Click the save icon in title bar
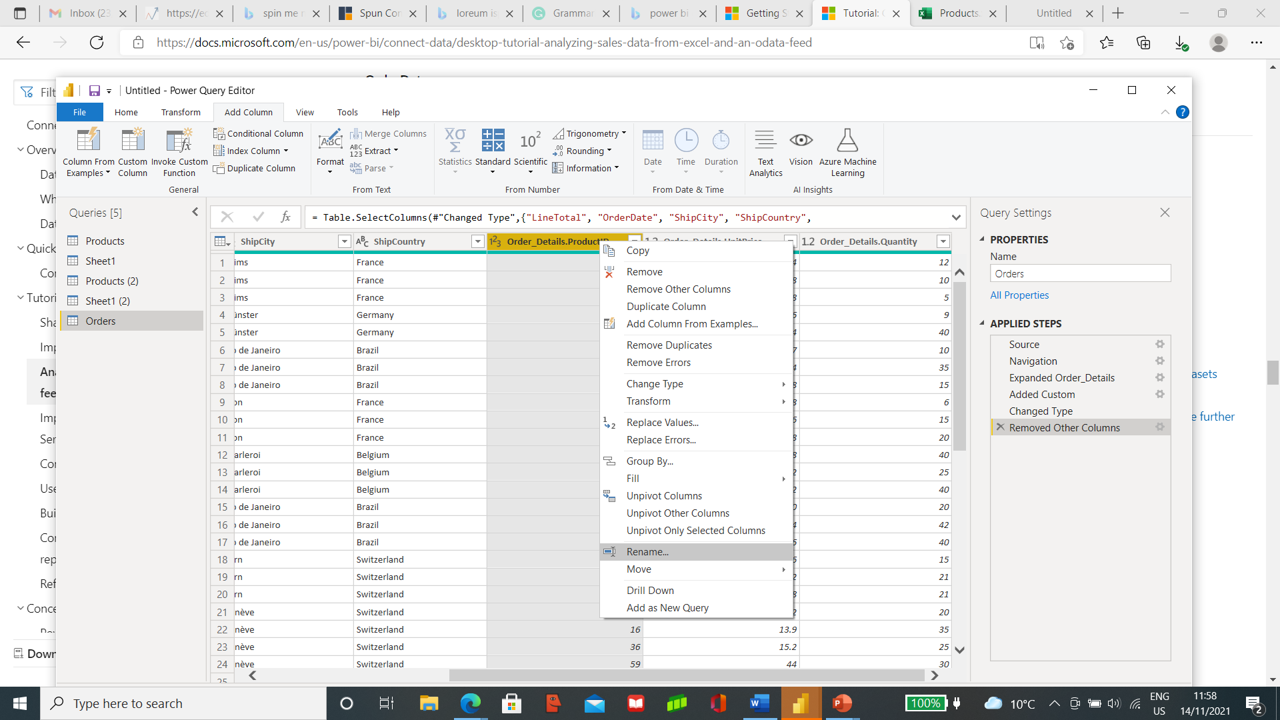 pos(94,90)
